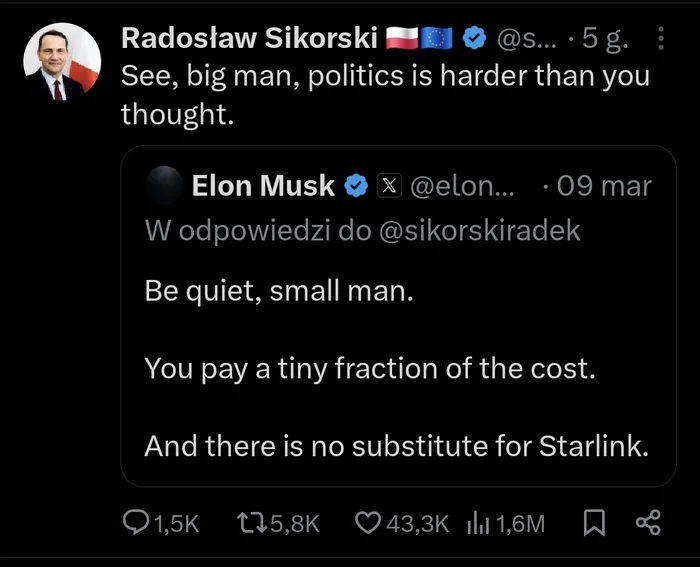Screen dimensions: 700x567
Task: Open the three-dot more options menu
Action: click(660, 39)
